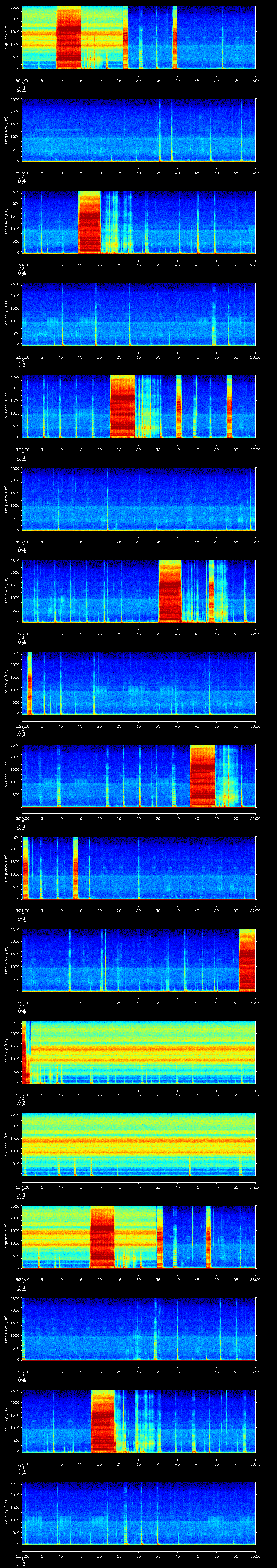Click the spectrogram panel starting at 5:29:00
Screen dimensions: 277x1568
coord(138,683)
